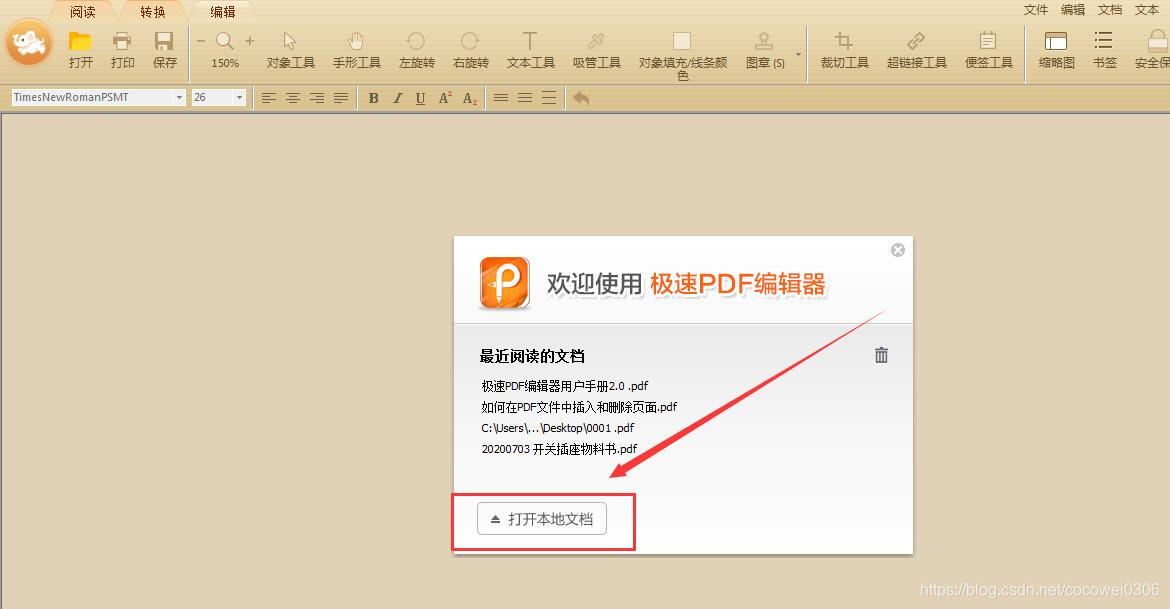Align text right

tap(316, 98)
